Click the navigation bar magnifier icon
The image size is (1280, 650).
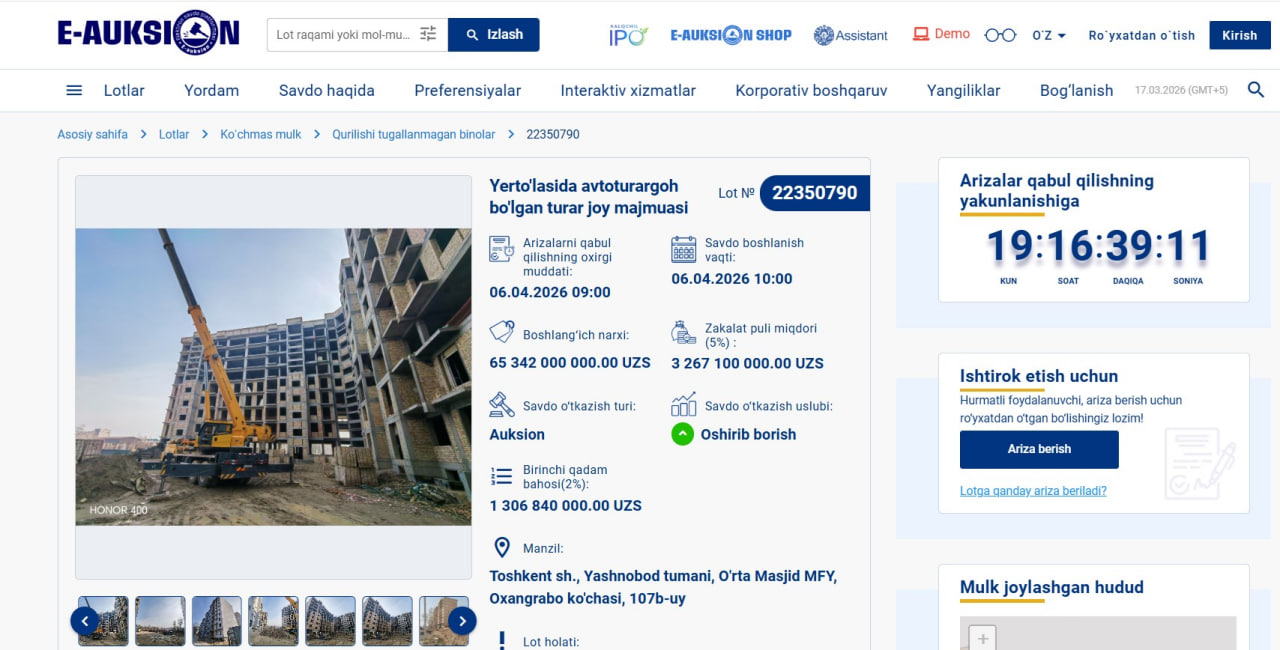point(1256,90)
